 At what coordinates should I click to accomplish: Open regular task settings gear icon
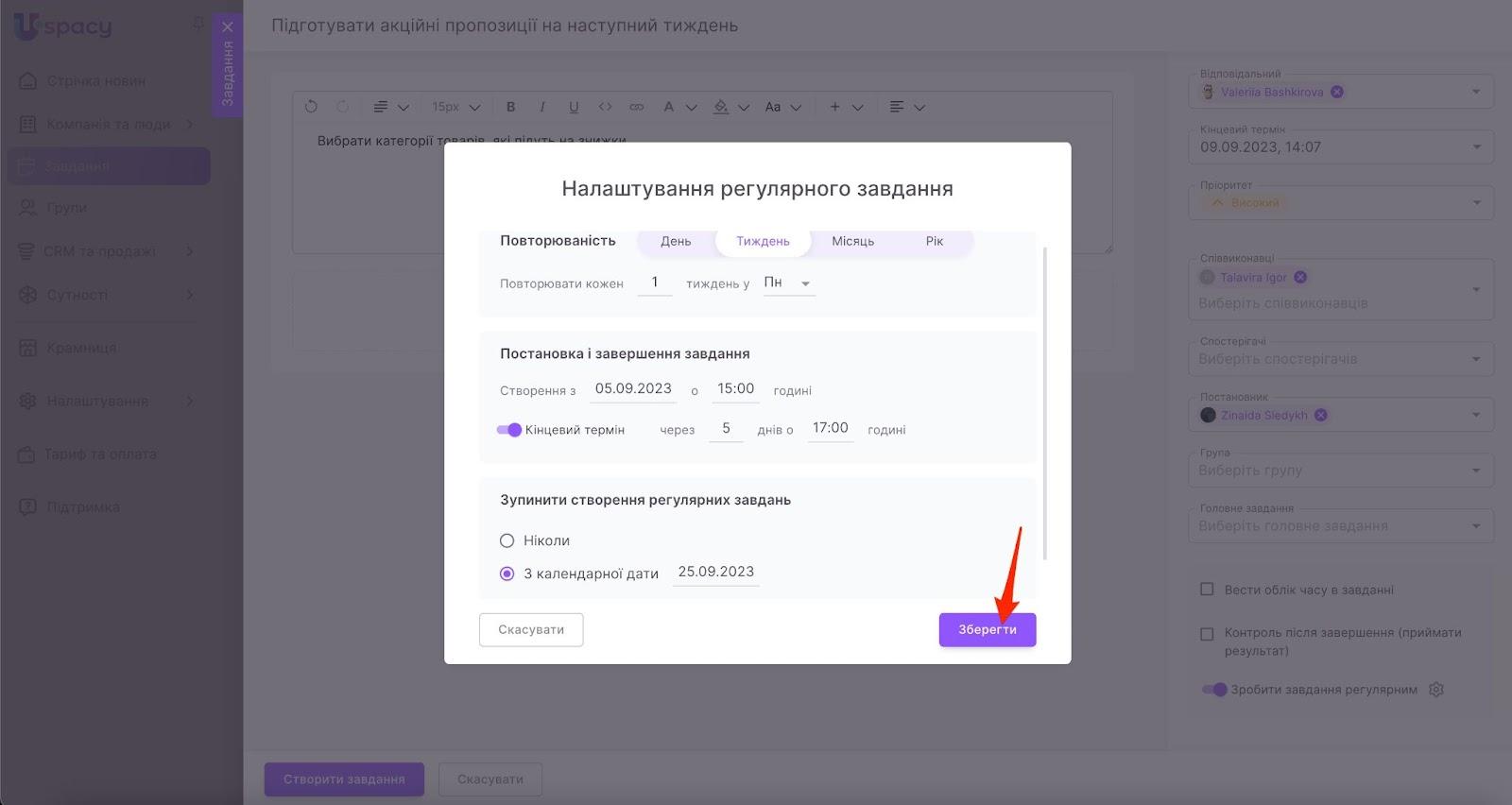tap(1436, 690)
